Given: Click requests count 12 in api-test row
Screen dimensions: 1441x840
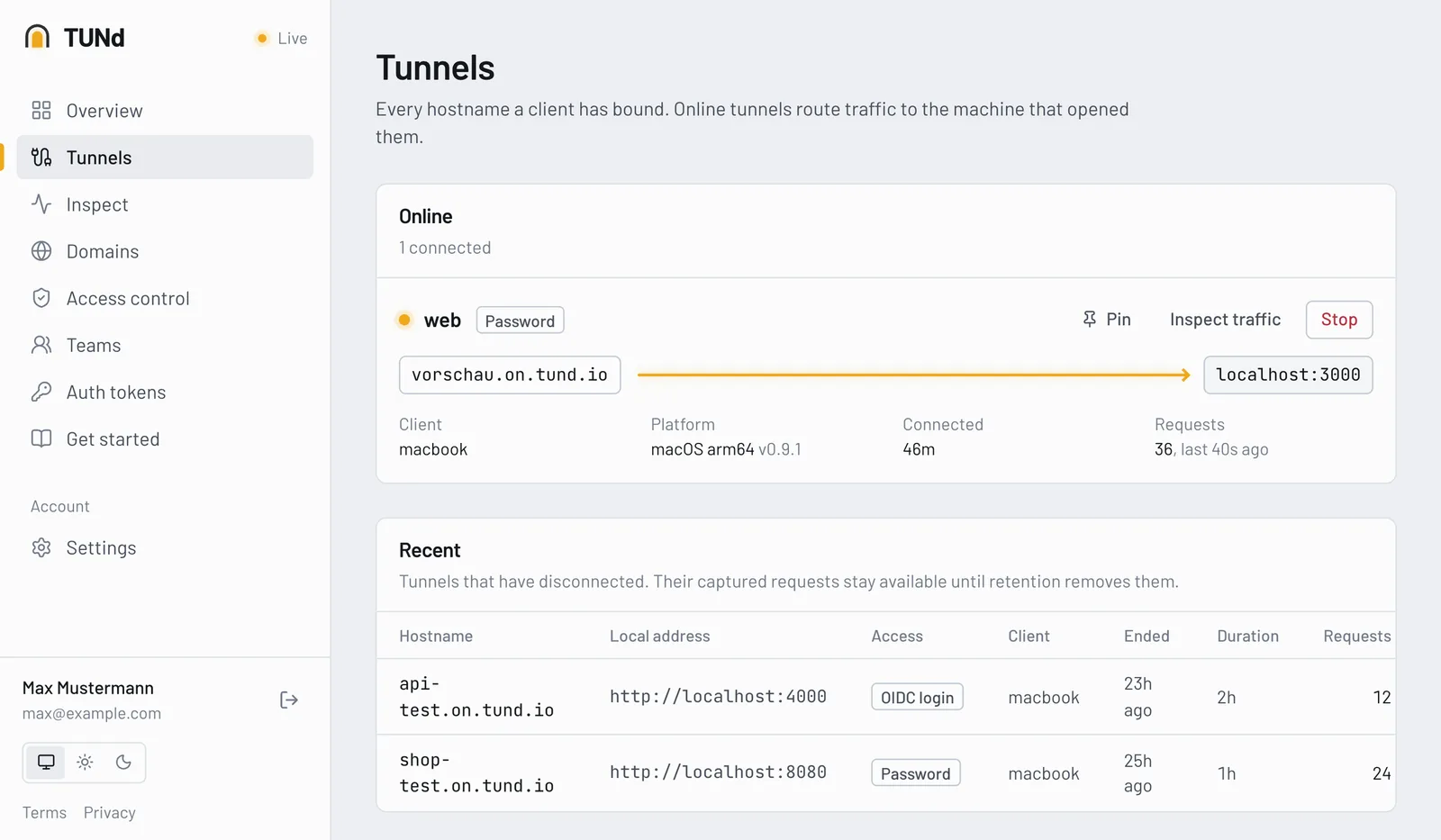Looking at the screenshot, I should point(1382,697).
